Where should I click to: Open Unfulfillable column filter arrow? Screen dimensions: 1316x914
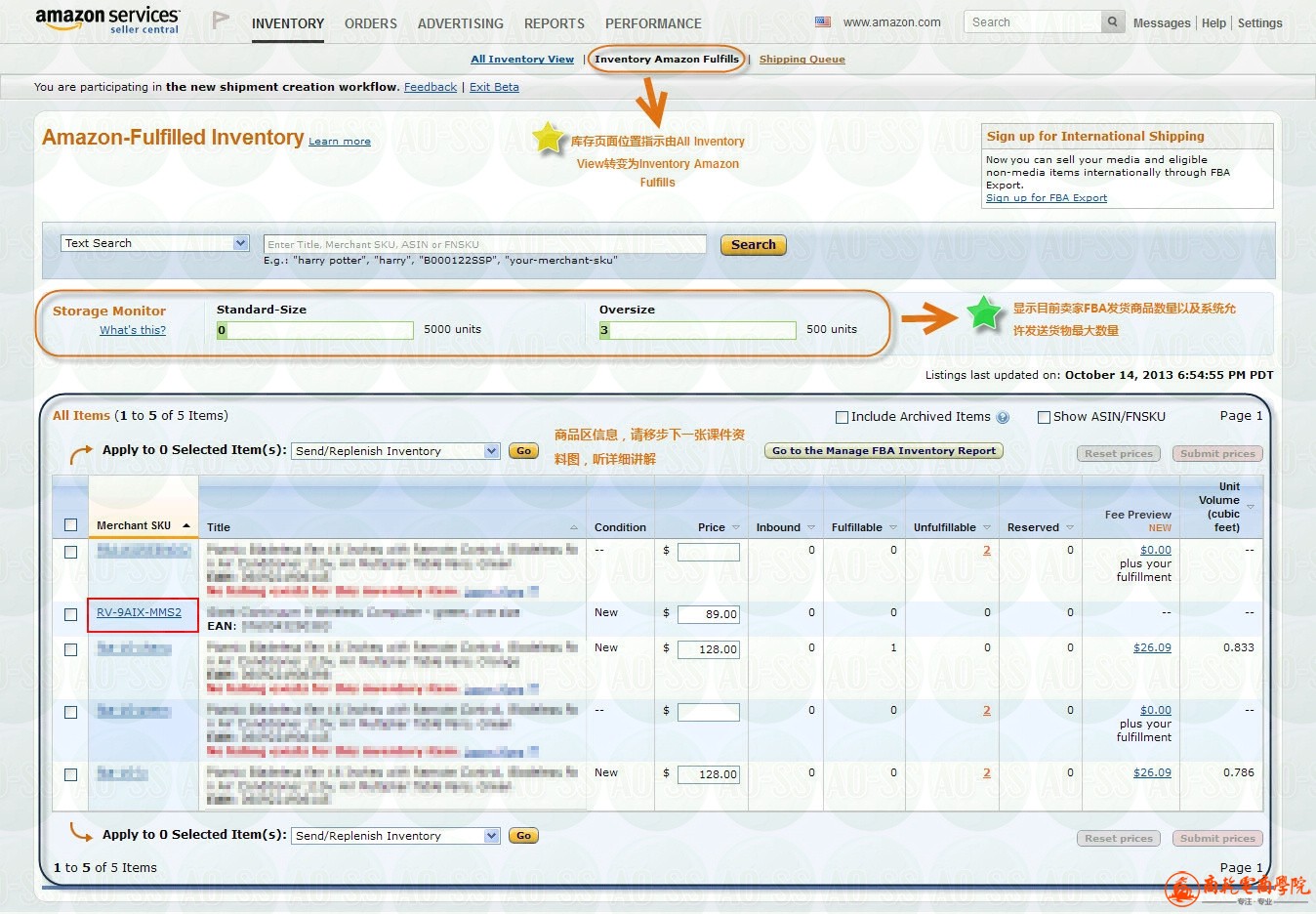point(987,527)
